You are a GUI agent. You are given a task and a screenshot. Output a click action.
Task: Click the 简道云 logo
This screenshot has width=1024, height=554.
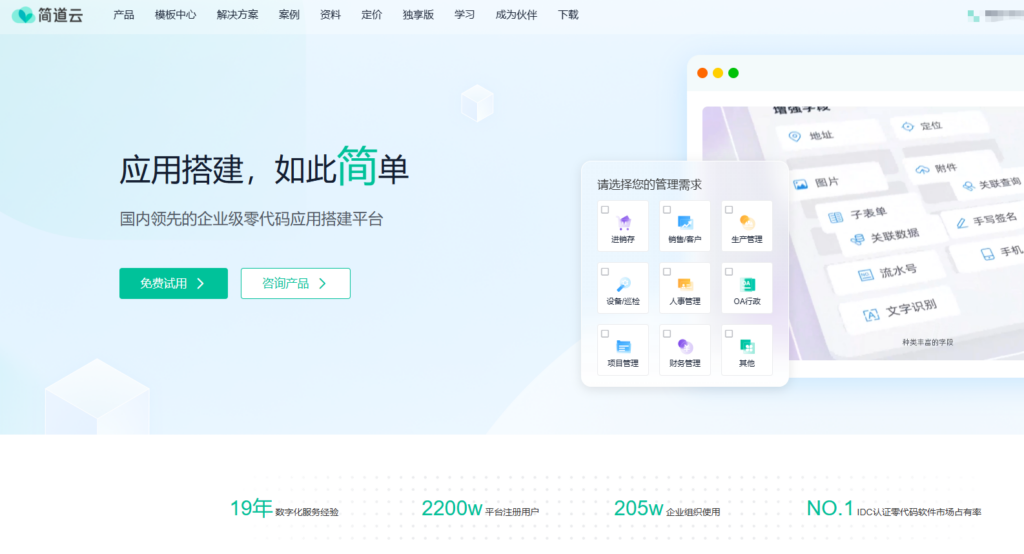(x=48, y=14)
